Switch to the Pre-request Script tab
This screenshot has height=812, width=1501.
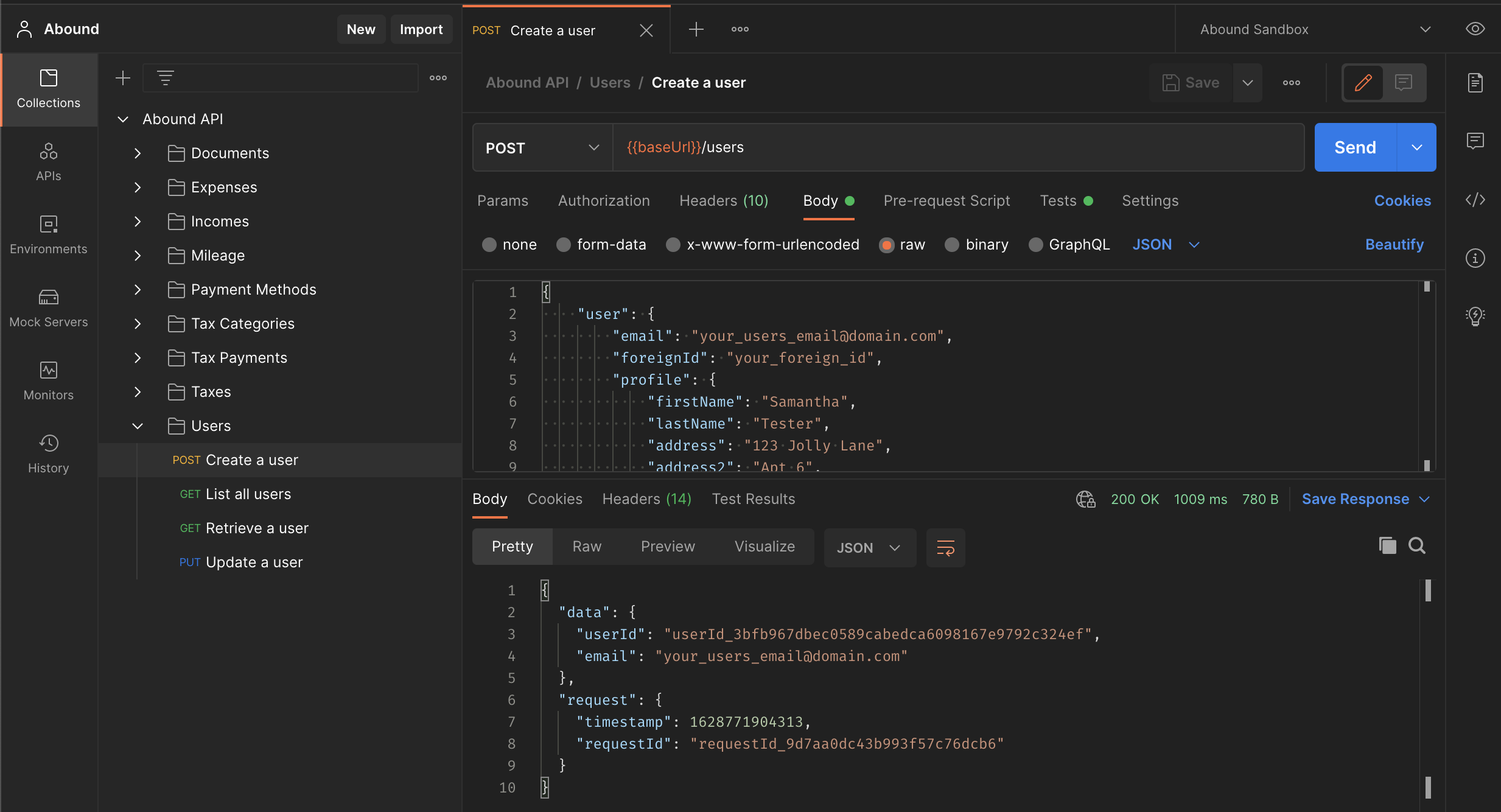[947, 201]
